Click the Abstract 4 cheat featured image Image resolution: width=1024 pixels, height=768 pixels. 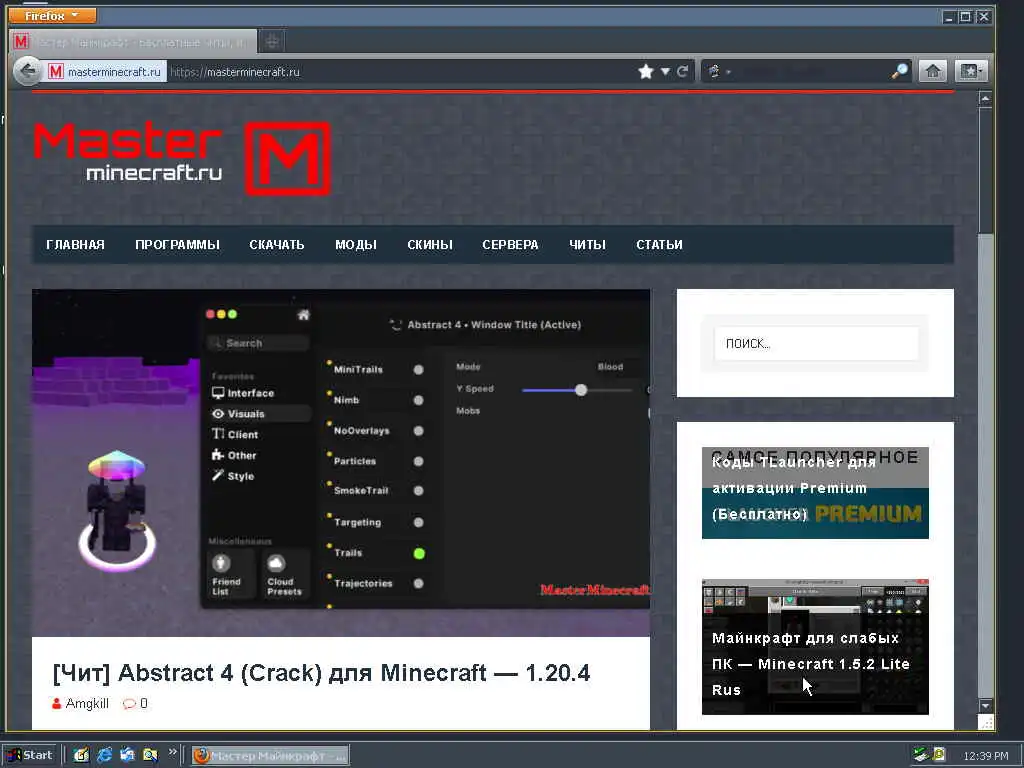tap(341, 462)
